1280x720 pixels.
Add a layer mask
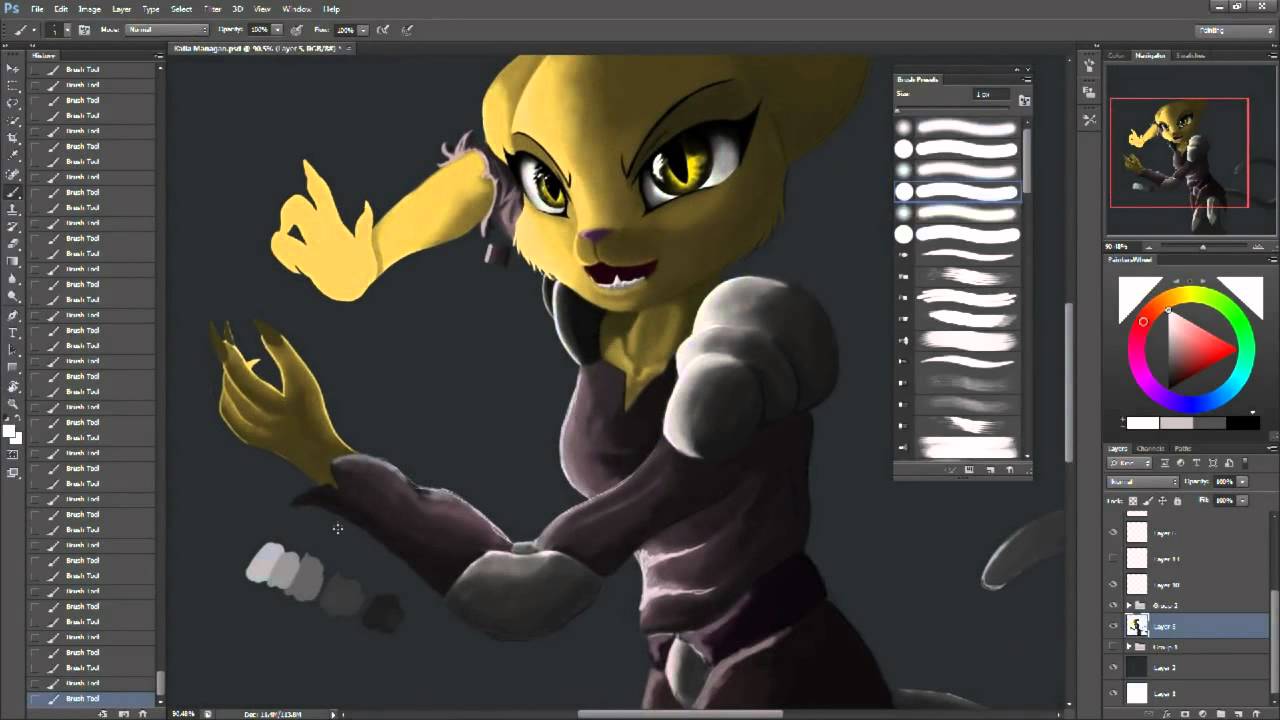[x=1185, y=714]
